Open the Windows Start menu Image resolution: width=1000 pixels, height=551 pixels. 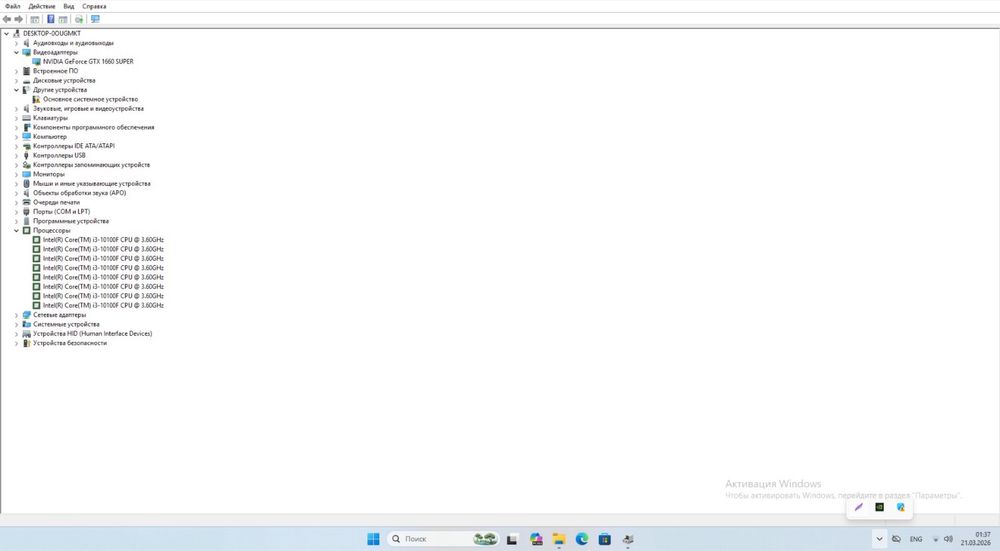pos(374,539)
